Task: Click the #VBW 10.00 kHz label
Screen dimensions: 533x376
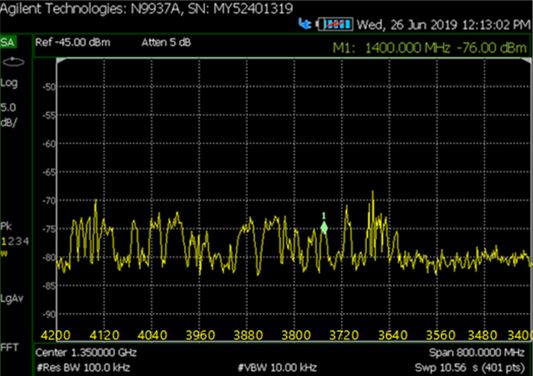Action: click(x=277, y=368)
